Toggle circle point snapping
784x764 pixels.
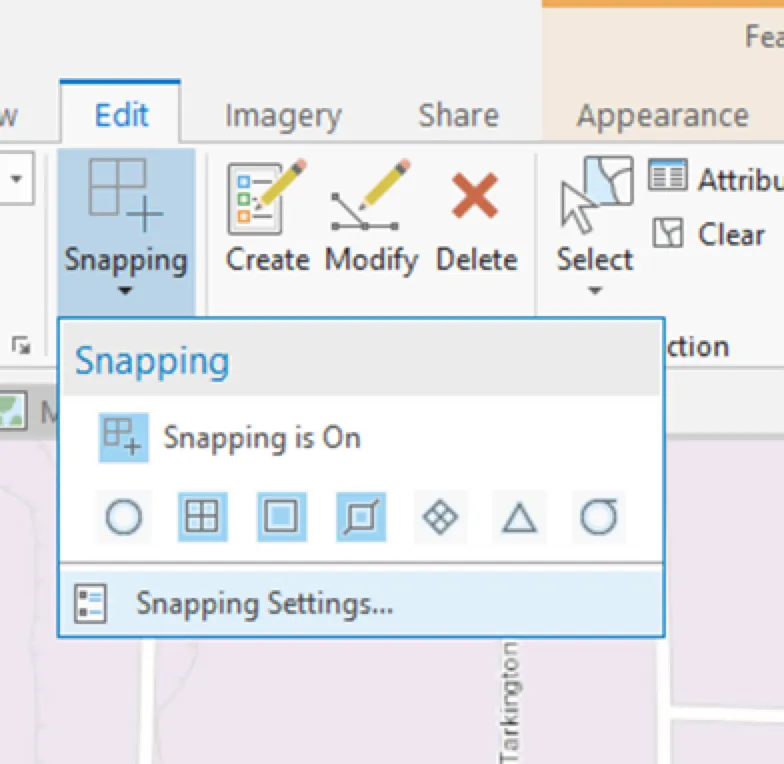124,516
